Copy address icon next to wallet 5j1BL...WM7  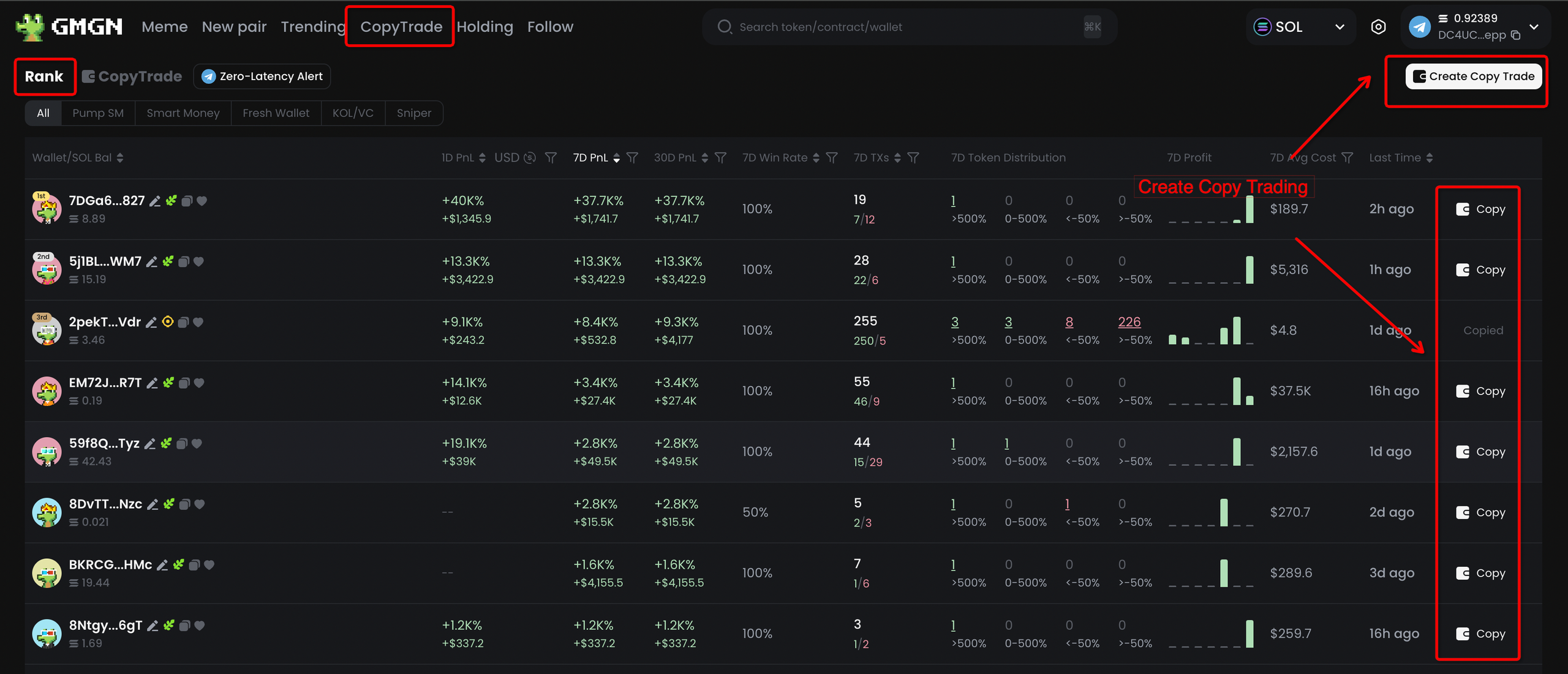pyautogui.click(x=184, y=261)
